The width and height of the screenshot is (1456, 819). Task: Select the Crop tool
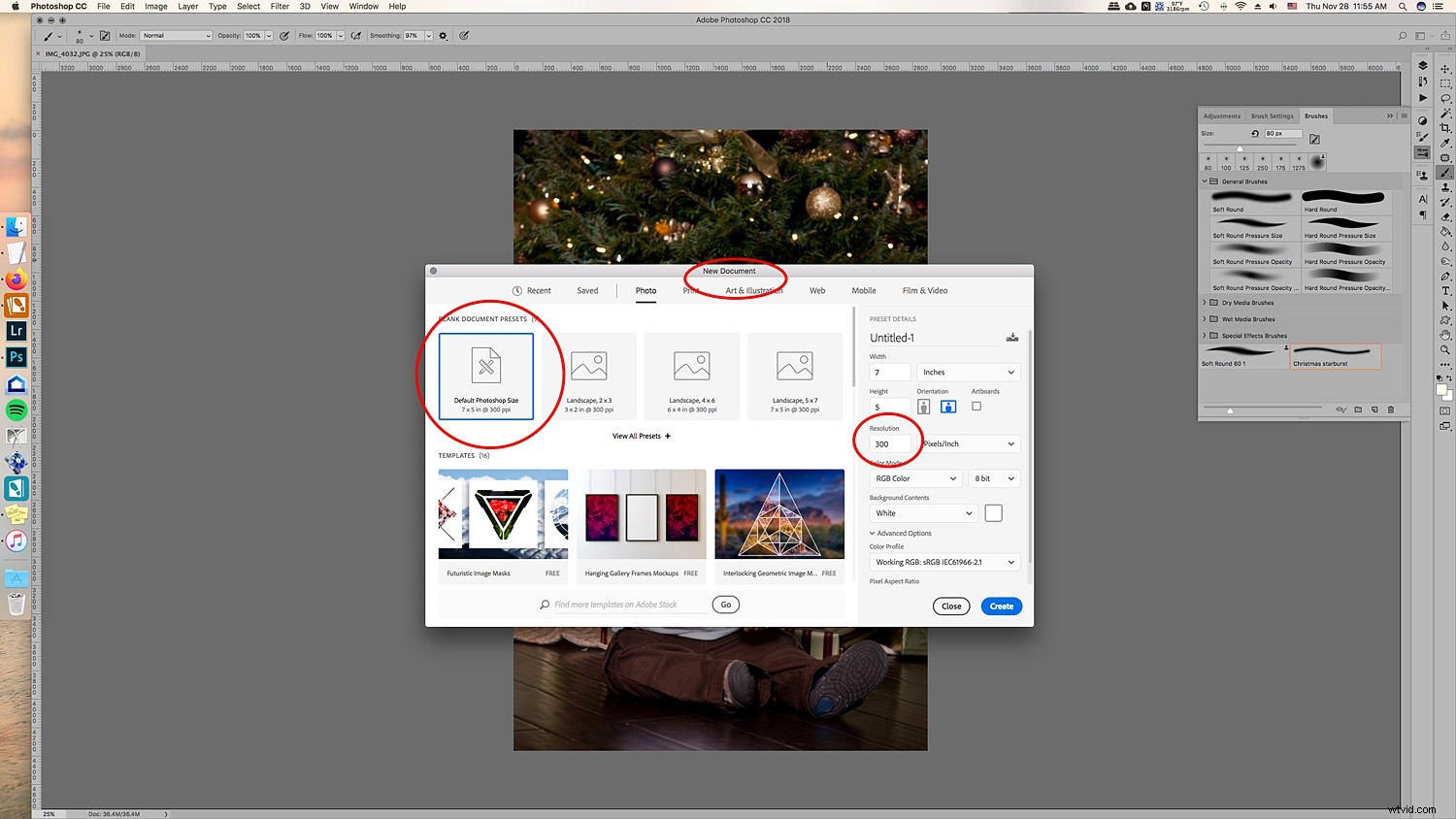coord(1446,126)
